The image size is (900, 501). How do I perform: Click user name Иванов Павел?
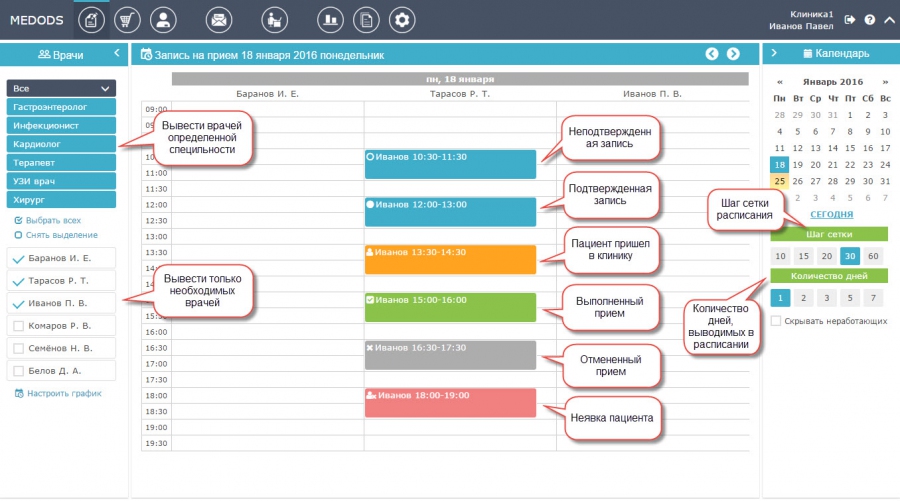(801, 26)
